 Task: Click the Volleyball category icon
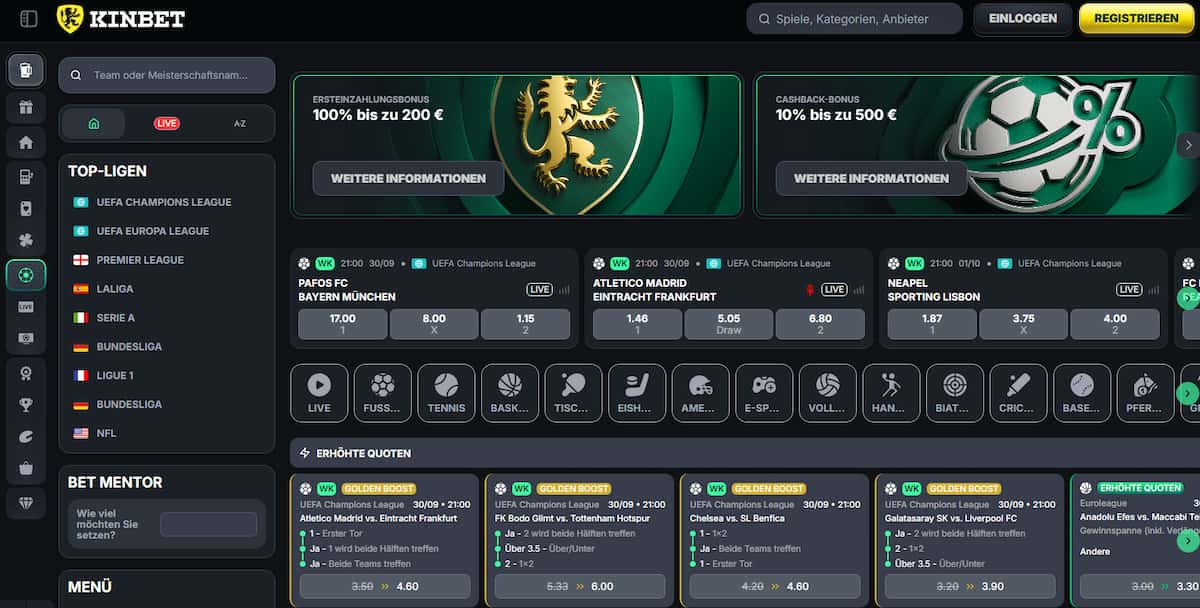(x=827, y=392)
